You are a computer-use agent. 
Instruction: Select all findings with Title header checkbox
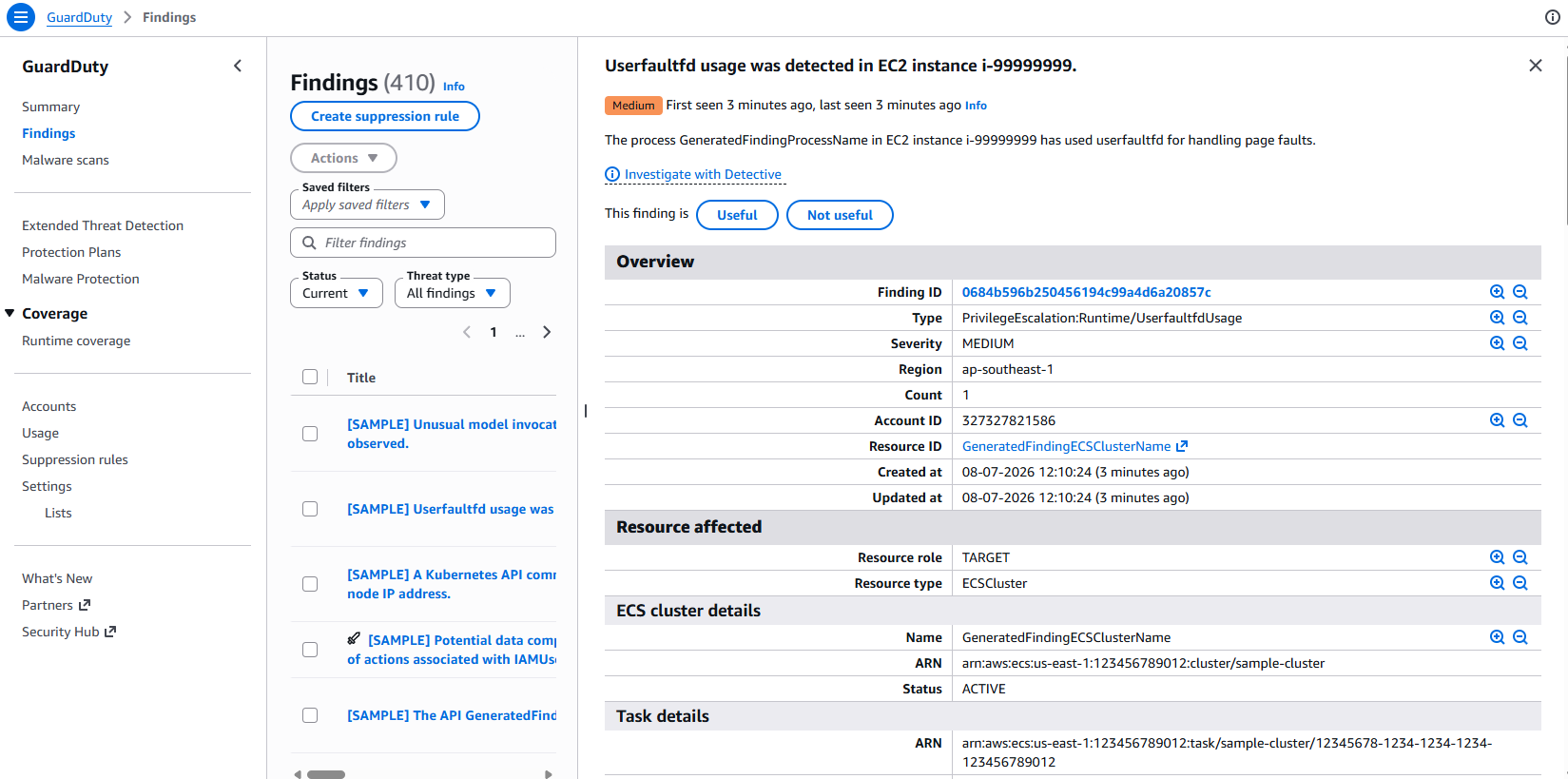[310, 377]
